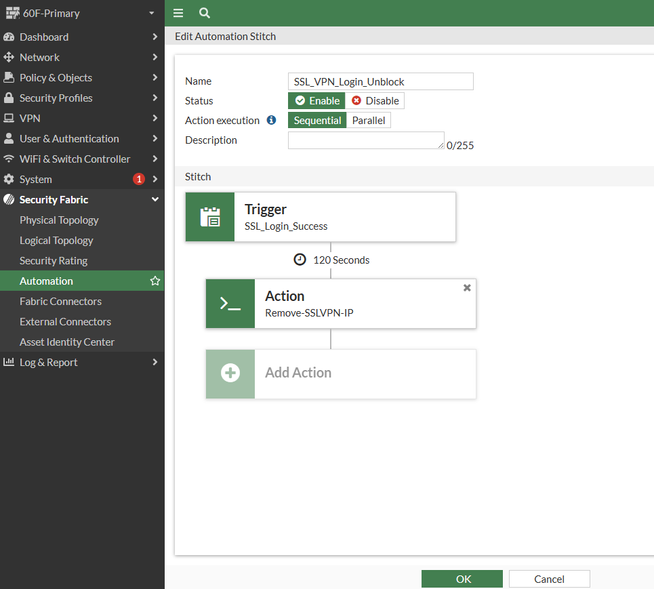Click the Cancel button
Screen dimensions: 654x589
[549, 579]
